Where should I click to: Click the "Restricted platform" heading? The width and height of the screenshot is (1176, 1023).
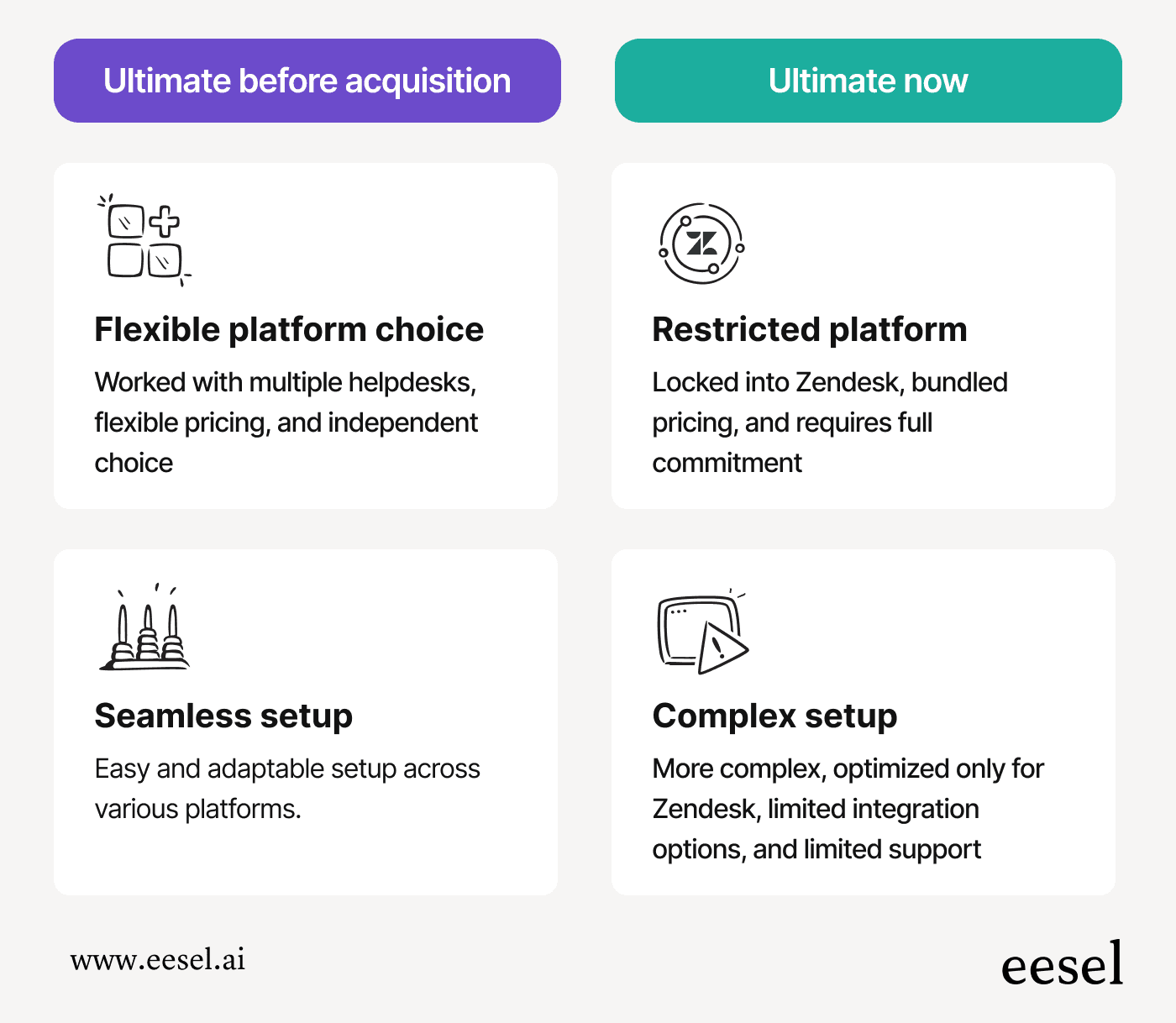[x=810, y=329]
